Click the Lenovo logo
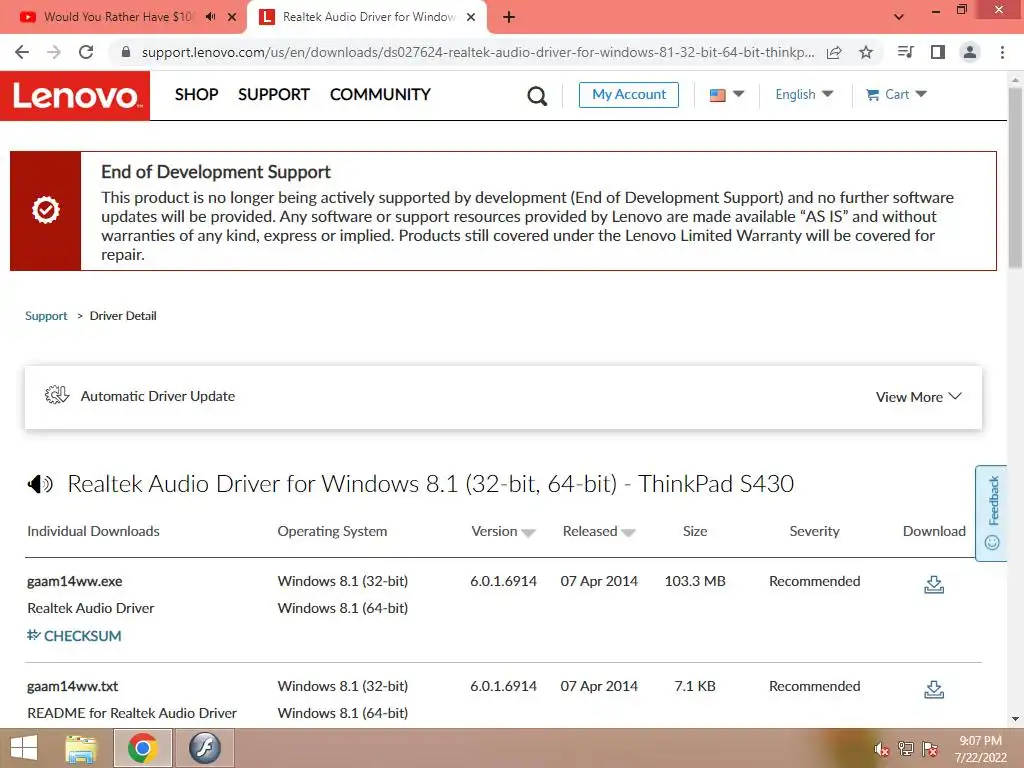 pos(75,96)
